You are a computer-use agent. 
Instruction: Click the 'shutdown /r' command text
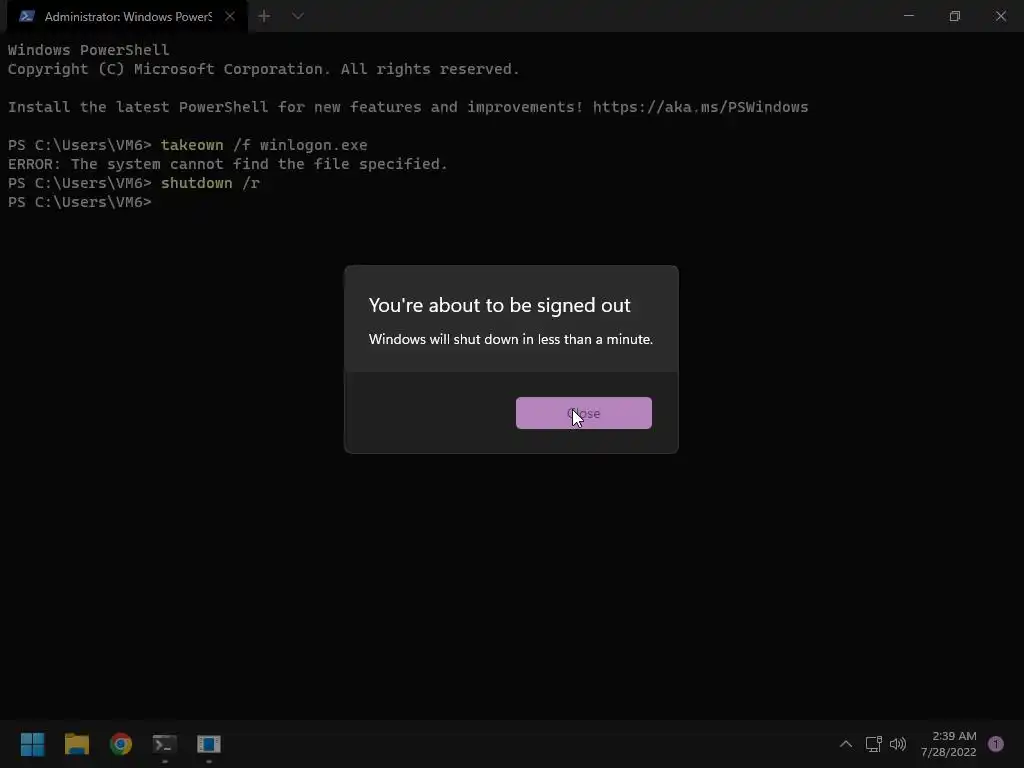pos(210,184)
